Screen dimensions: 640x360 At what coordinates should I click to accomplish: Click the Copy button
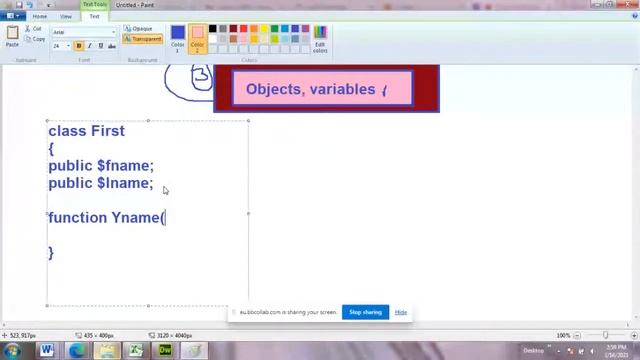(35, 39)
